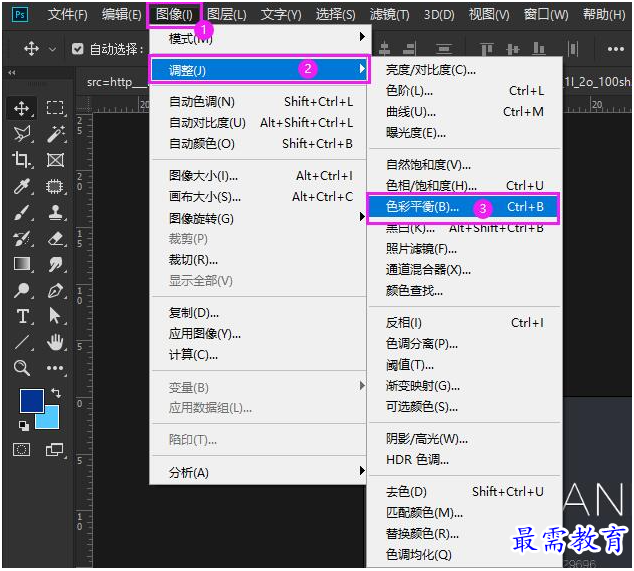Open the 视图(V) menu
Viewport: 634px width, 571px height.
(x=489, y=15)
